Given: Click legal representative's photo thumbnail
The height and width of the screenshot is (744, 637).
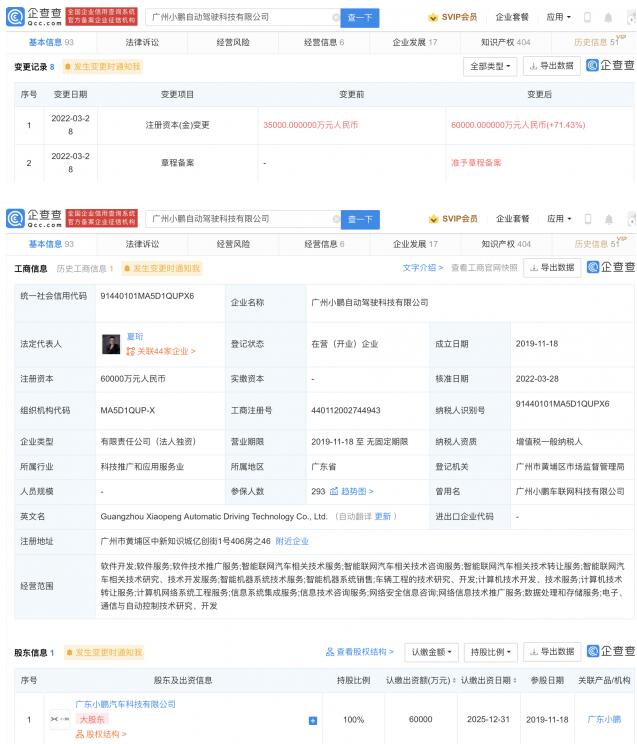Looking at the screenshot, I should 111,344.
